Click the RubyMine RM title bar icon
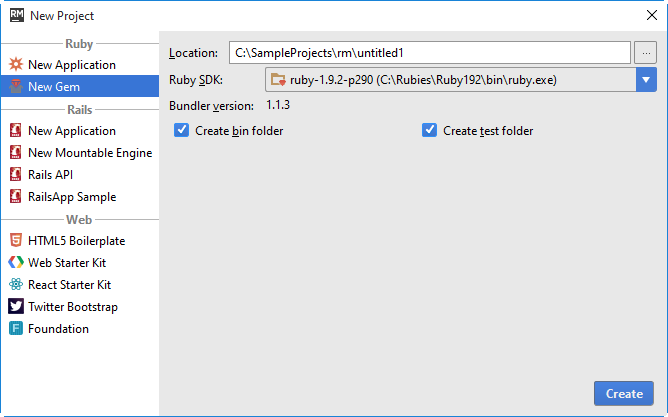Screen dimensions: 668x417 point(17,15)
